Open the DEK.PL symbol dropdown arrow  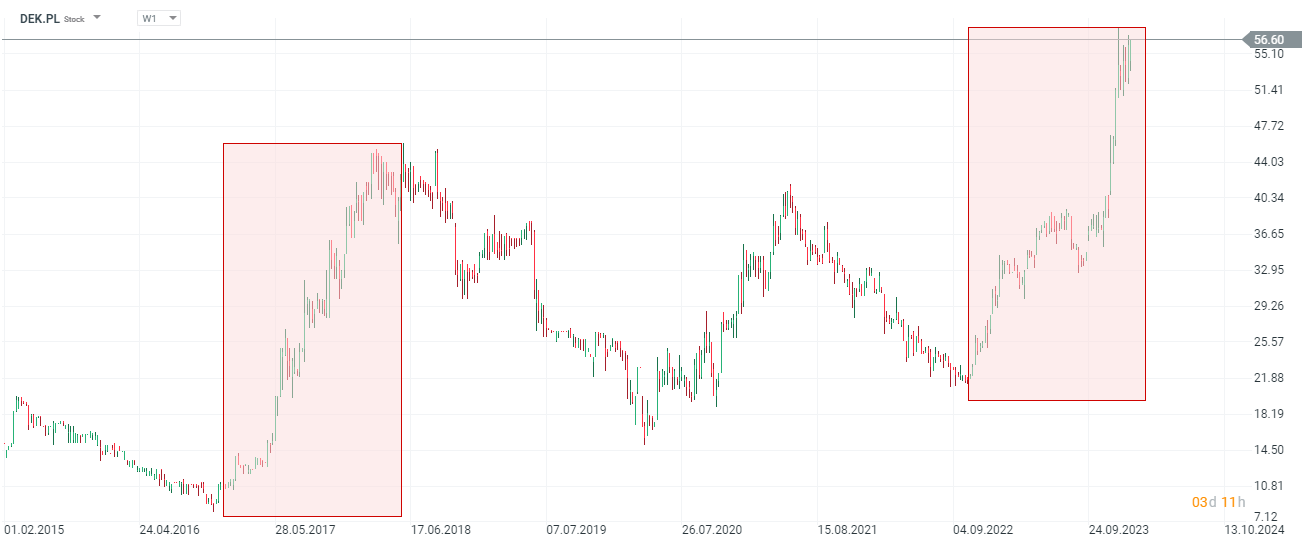click(97, 18)
